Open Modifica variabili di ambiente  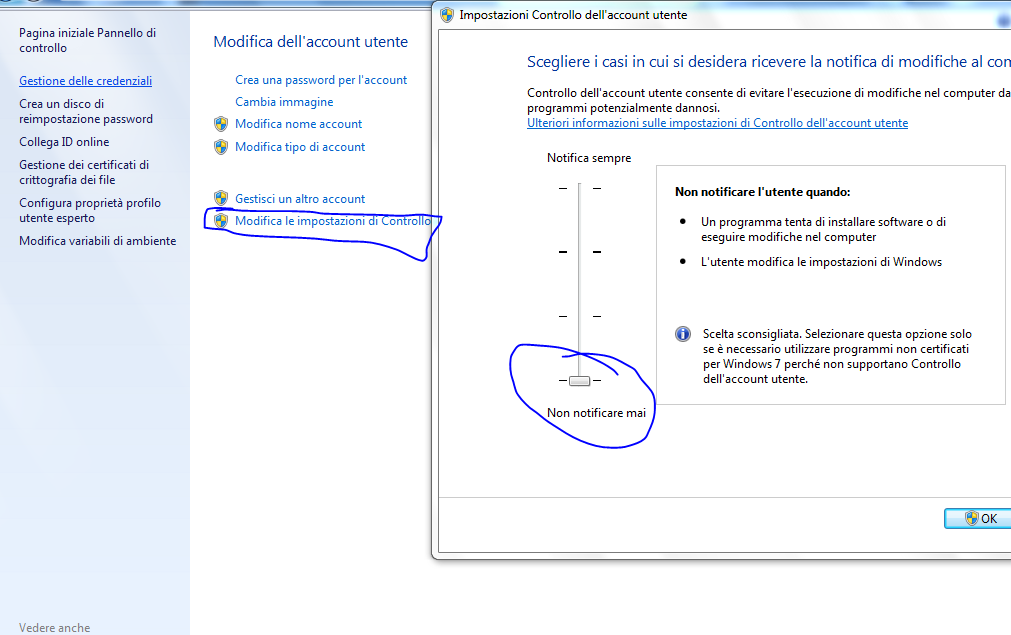point(97,240)
